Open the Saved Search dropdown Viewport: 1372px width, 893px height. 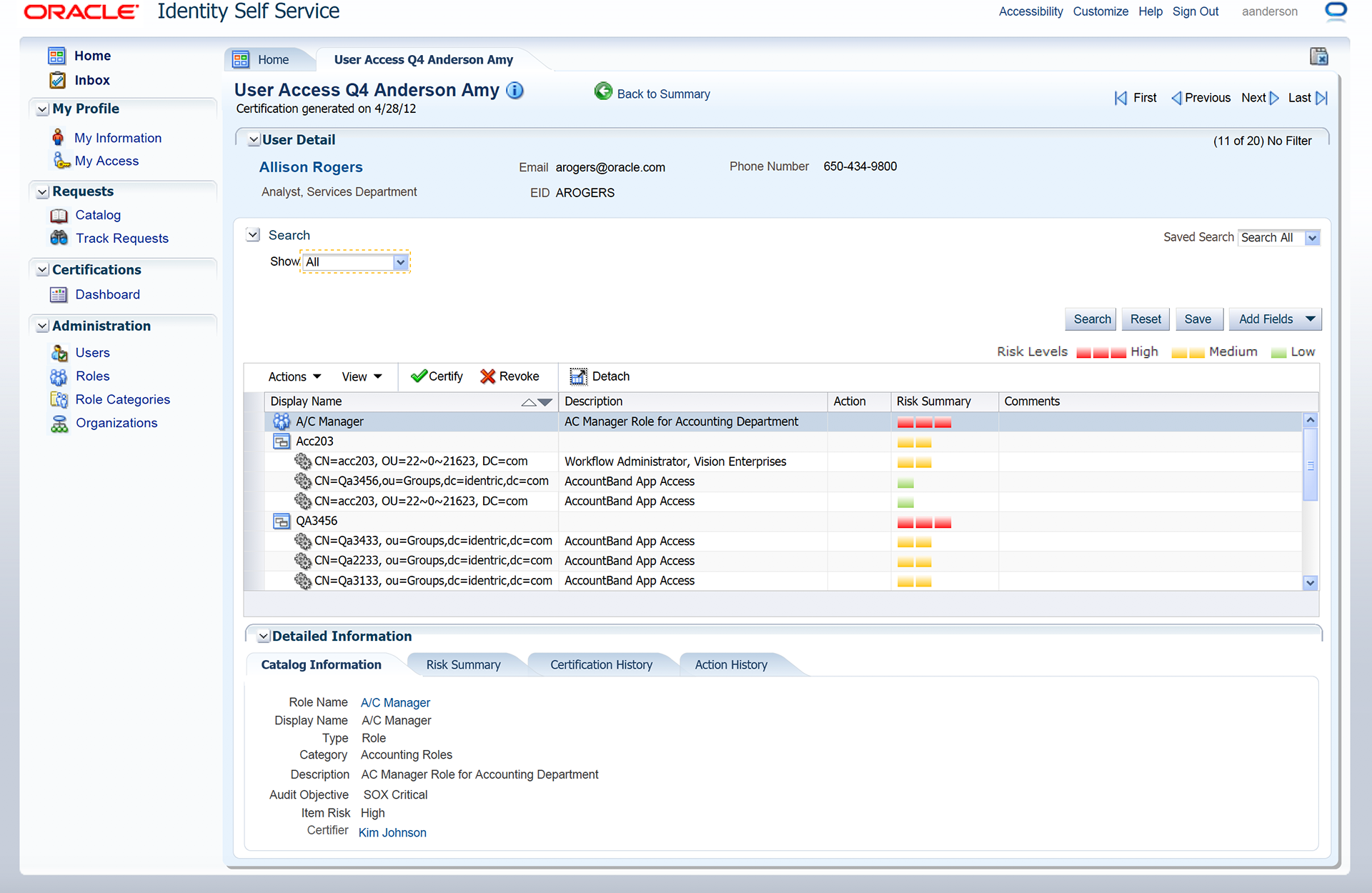[1313, 238]
